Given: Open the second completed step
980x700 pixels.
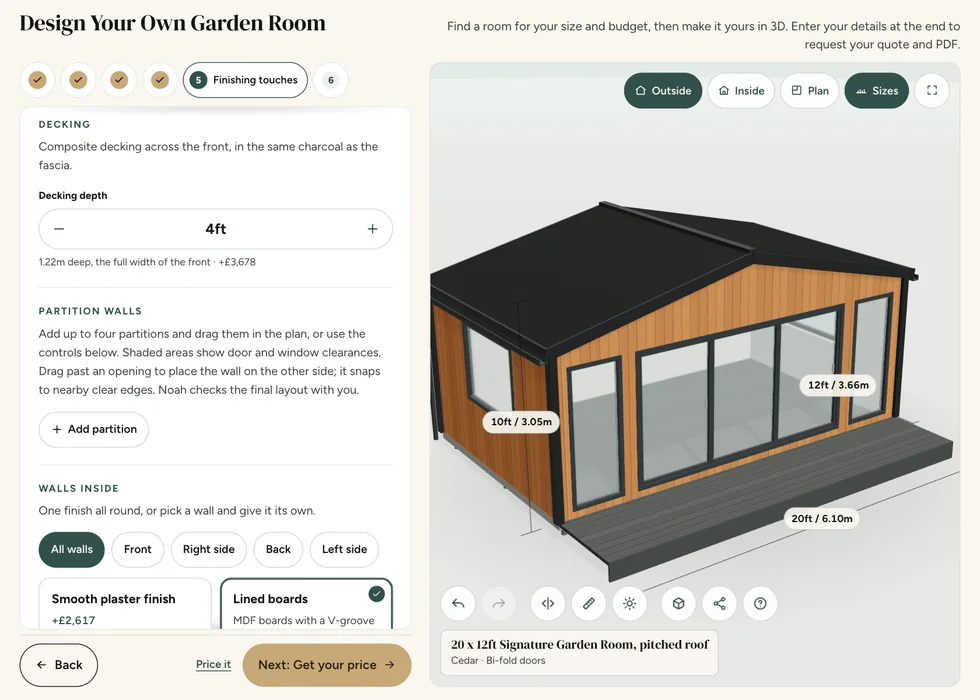Looking at the screenshot, I should pos(78,80).
